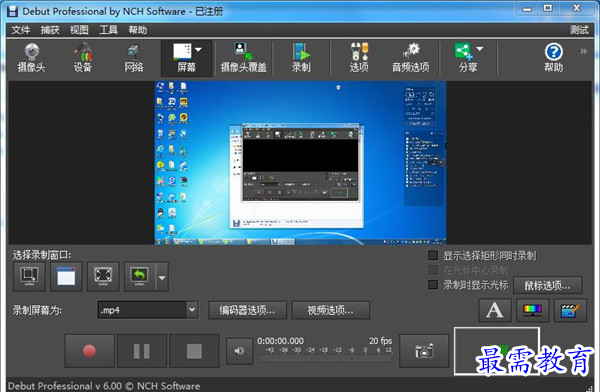Viewport: 600px width, 392px height.
Task: Click the audio level meter bar
Action: (326, 359)
